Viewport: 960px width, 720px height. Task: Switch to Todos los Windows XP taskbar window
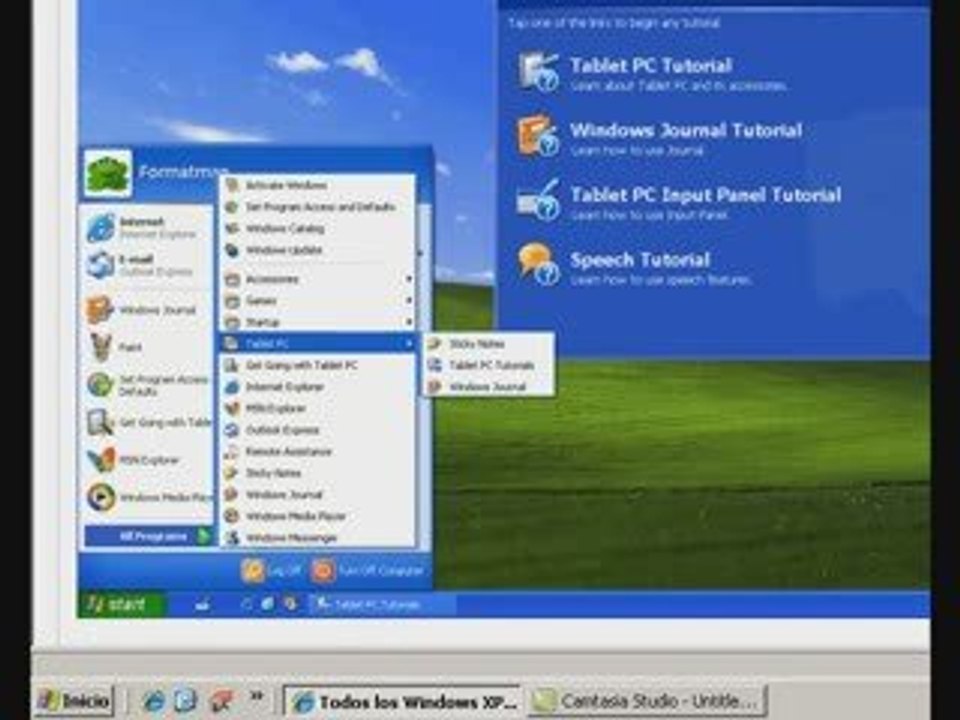pos(402,701)
